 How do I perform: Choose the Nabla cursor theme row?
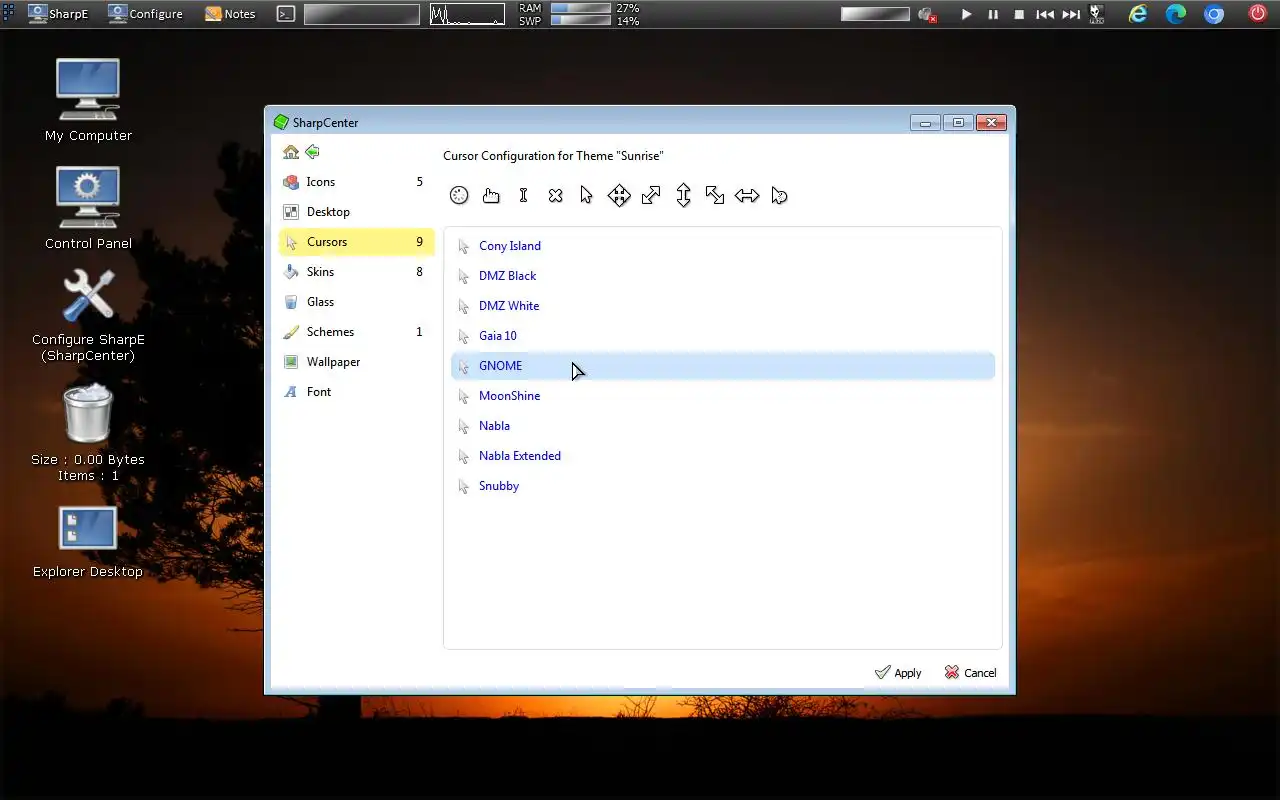click(x=723, y=426)
